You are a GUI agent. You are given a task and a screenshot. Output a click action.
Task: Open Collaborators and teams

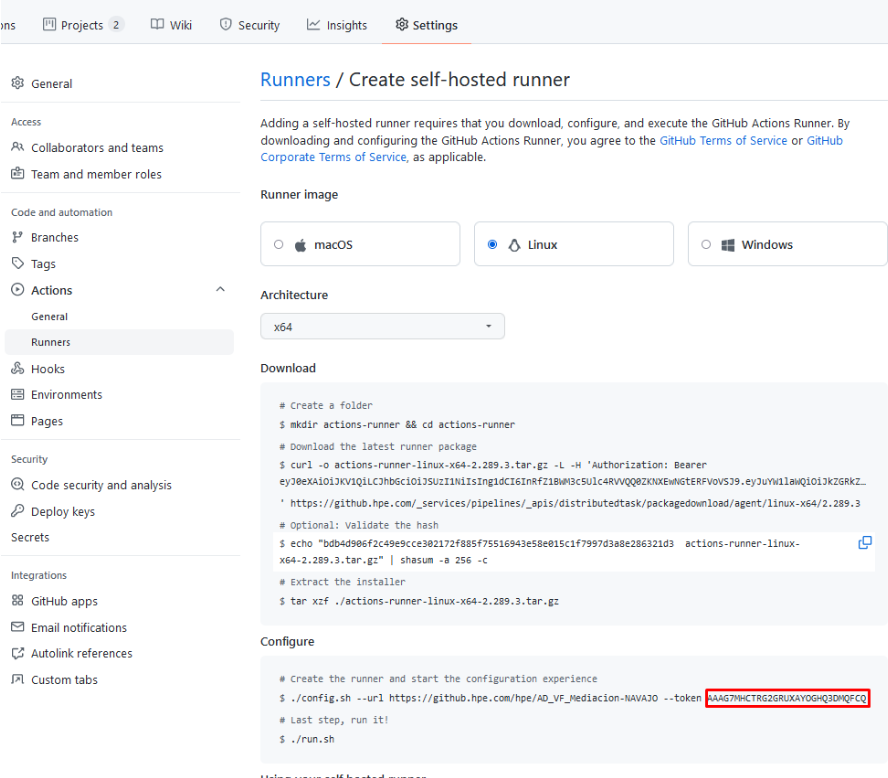pyautogui.click(x=97, y=148)
